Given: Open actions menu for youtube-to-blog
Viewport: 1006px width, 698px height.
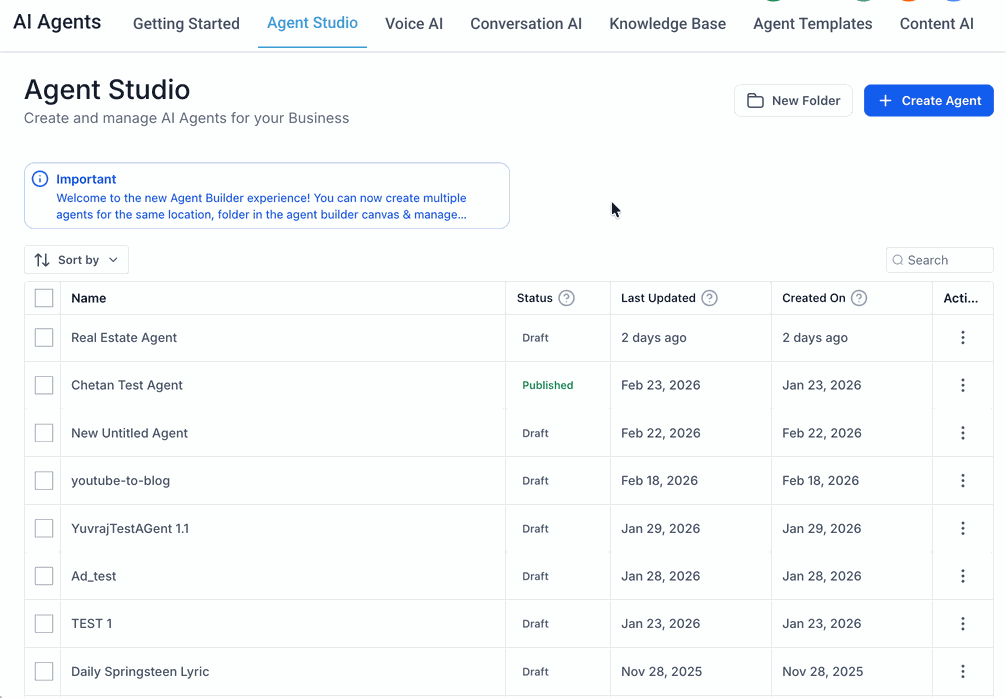Looking at the screenshot, I should [x=962, y=481].
